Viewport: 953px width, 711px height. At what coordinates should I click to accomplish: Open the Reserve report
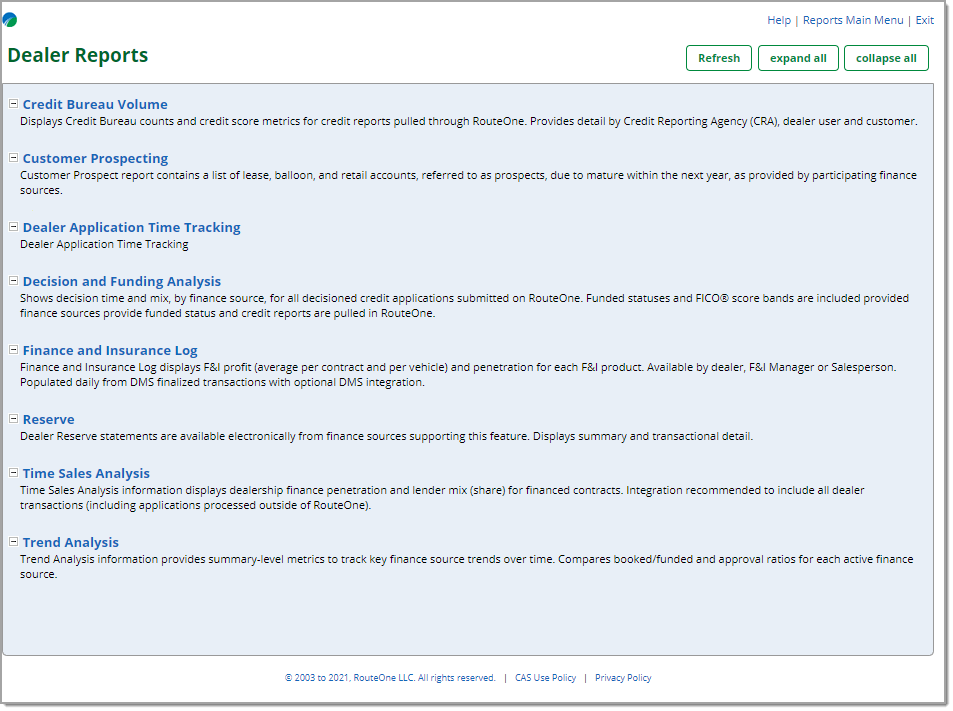pyautogui.click(x=49, y=419)
